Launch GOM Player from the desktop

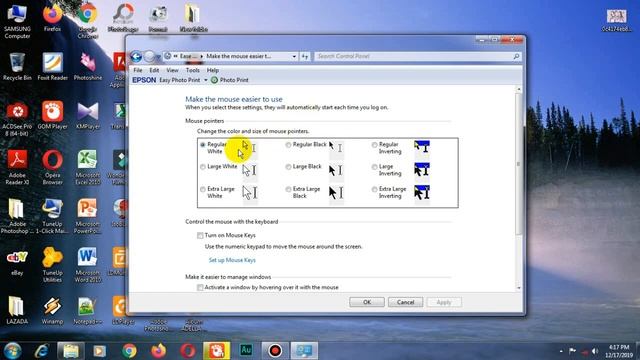click(53, 115)
